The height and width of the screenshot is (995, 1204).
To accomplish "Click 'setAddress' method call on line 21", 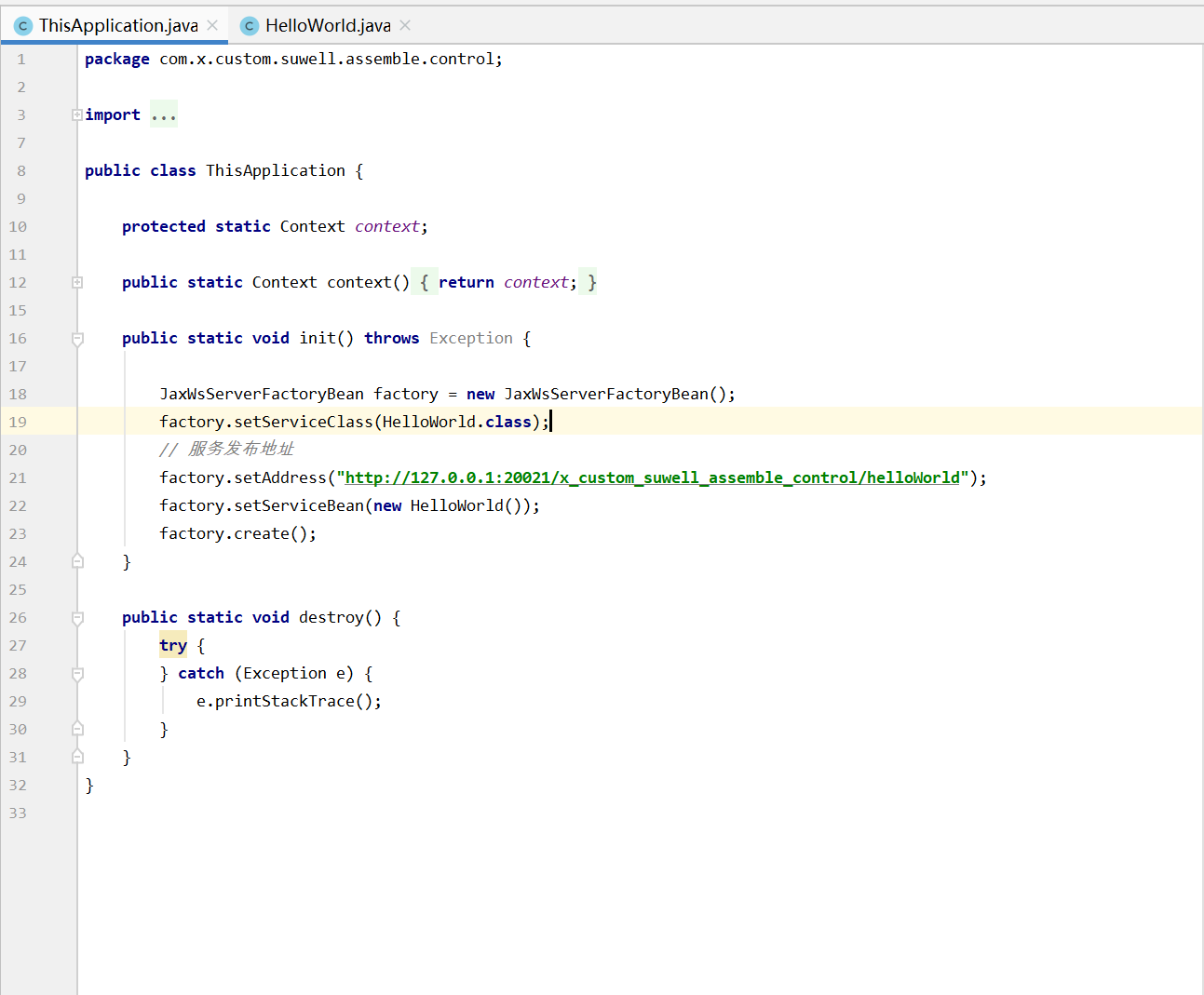I will point(280,477).
